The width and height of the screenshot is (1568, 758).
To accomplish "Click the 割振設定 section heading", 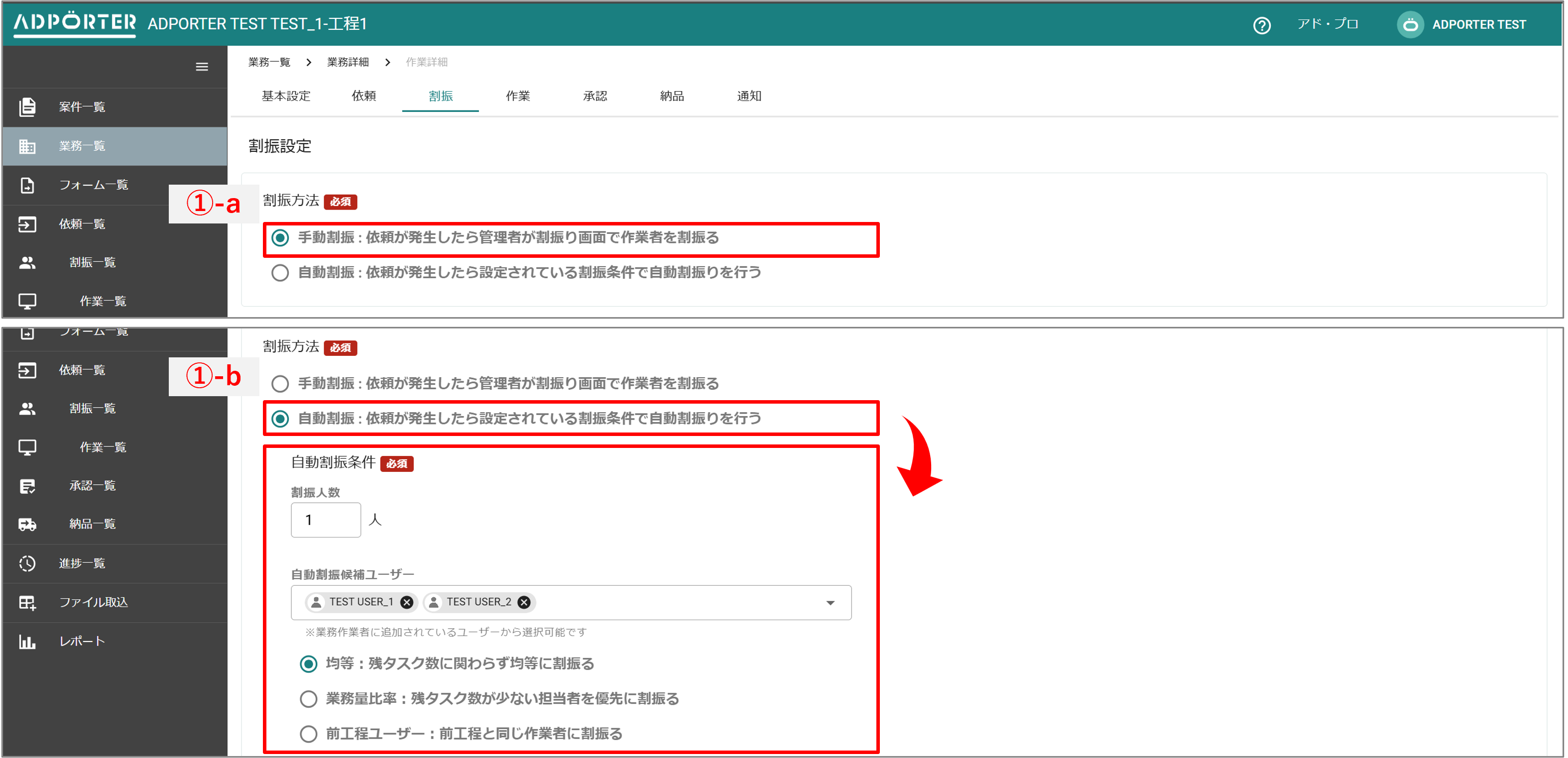I will 280,147.
